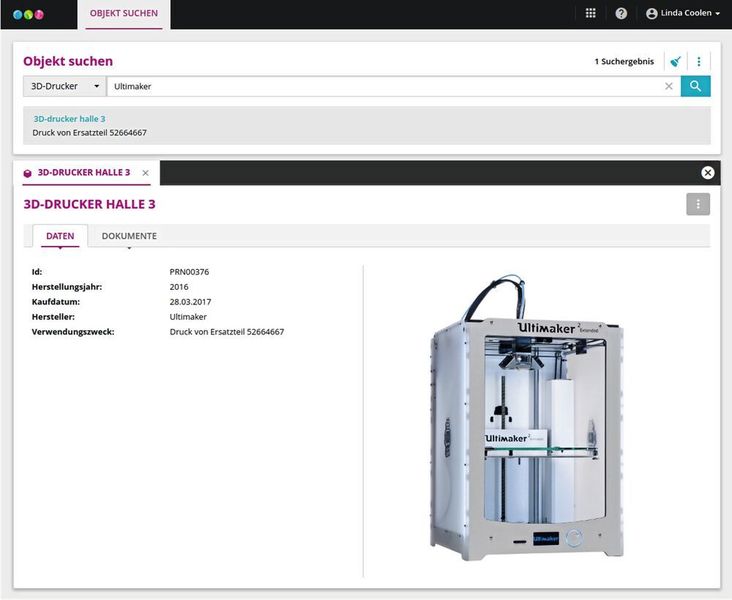
Task: Click the Kaufdatum value 28.03.2017
Action: click(x=190, y=302)
